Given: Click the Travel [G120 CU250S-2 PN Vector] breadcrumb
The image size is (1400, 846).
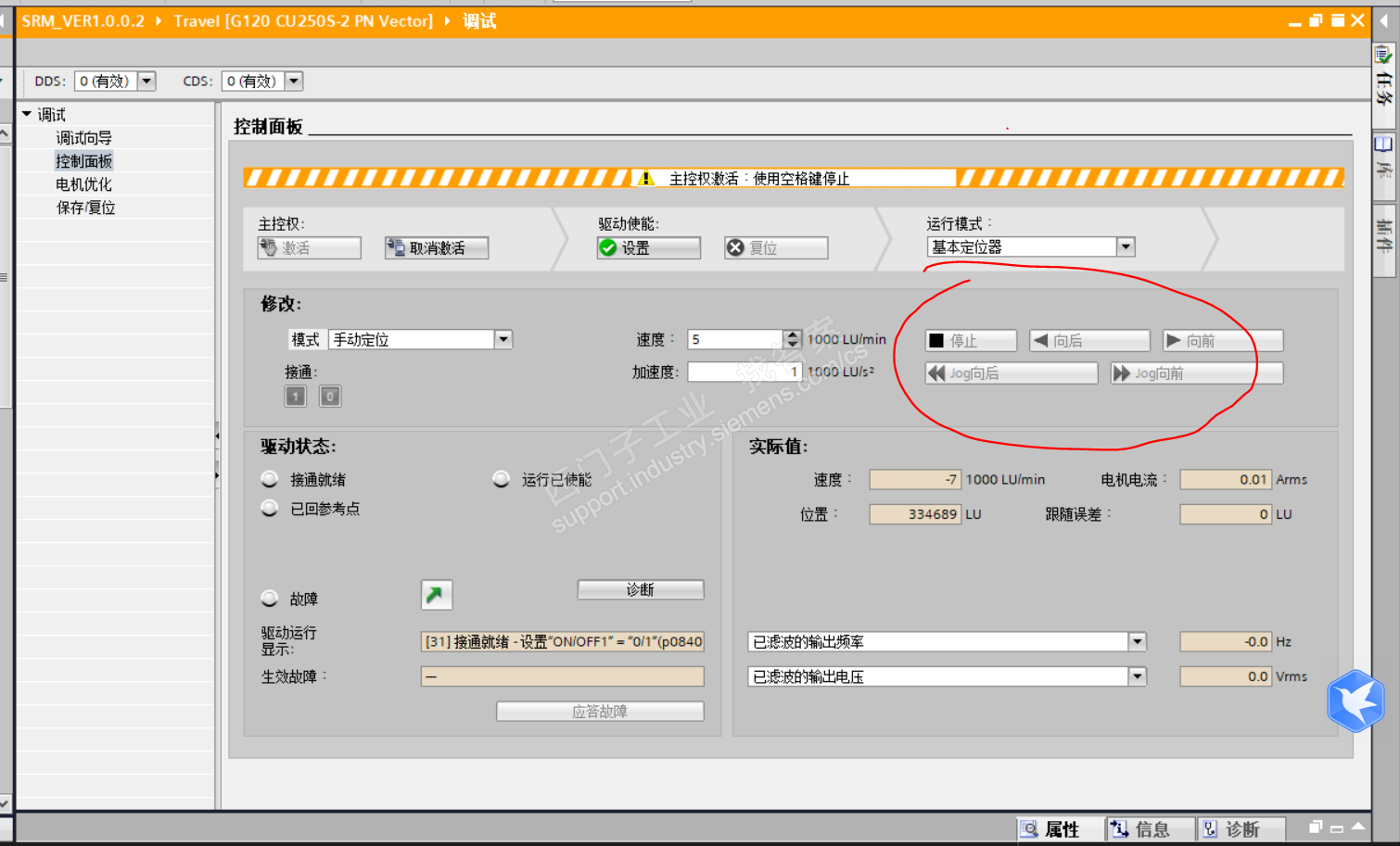Looking at the screenshot, I should (x=303, y=20).
